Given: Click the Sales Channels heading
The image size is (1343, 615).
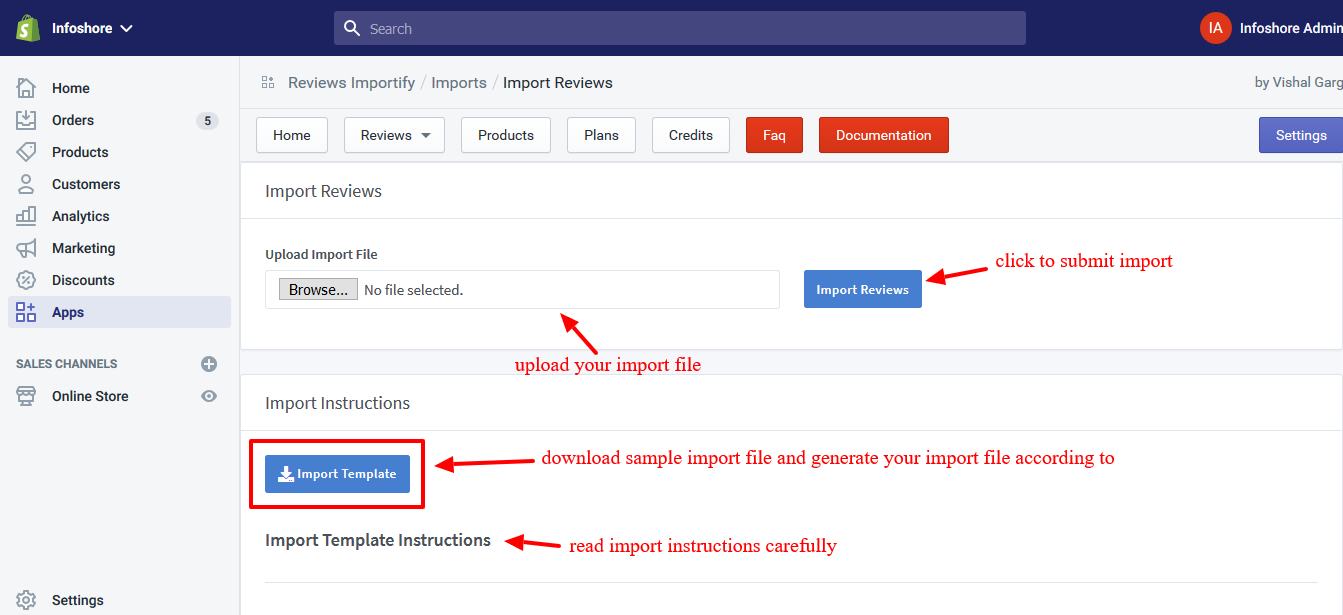Looking at the screenshot, I should tap(67, 364).
